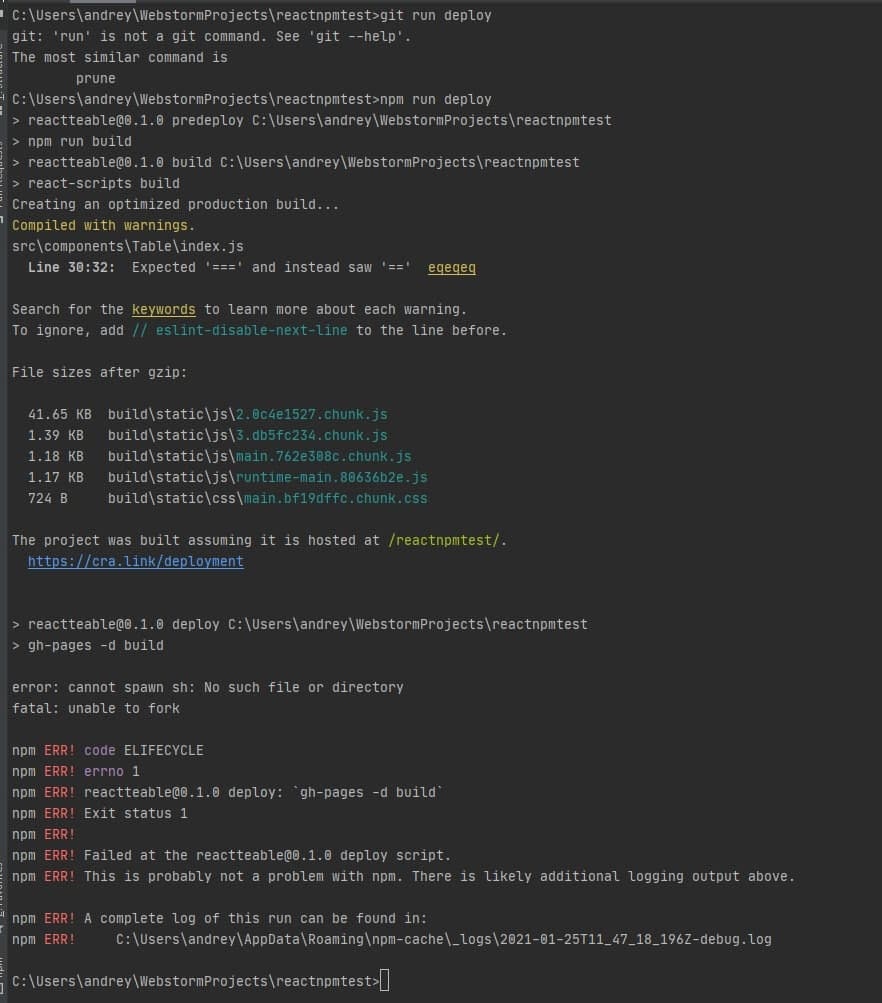This screenshot has height=1003, width=882.
Task: Click the yellow '/reactnpmtest/' host path
Action: click(x=444, y=541)
